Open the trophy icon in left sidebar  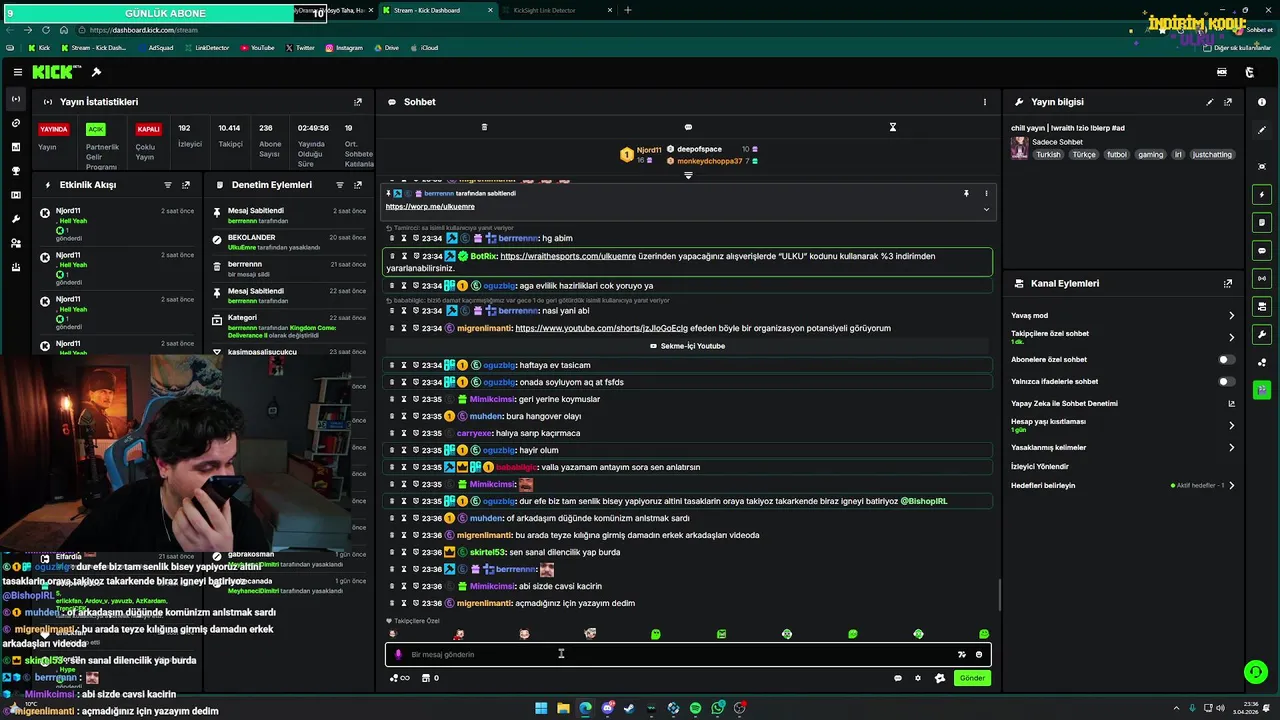point(15,171)
